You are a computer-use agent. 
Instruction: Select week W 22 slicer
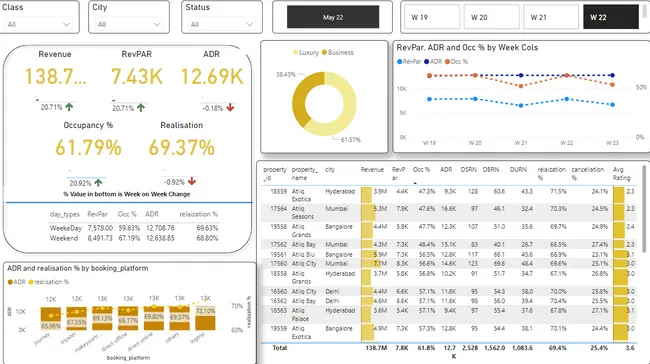pyautogui.click(x=611, y=17)
